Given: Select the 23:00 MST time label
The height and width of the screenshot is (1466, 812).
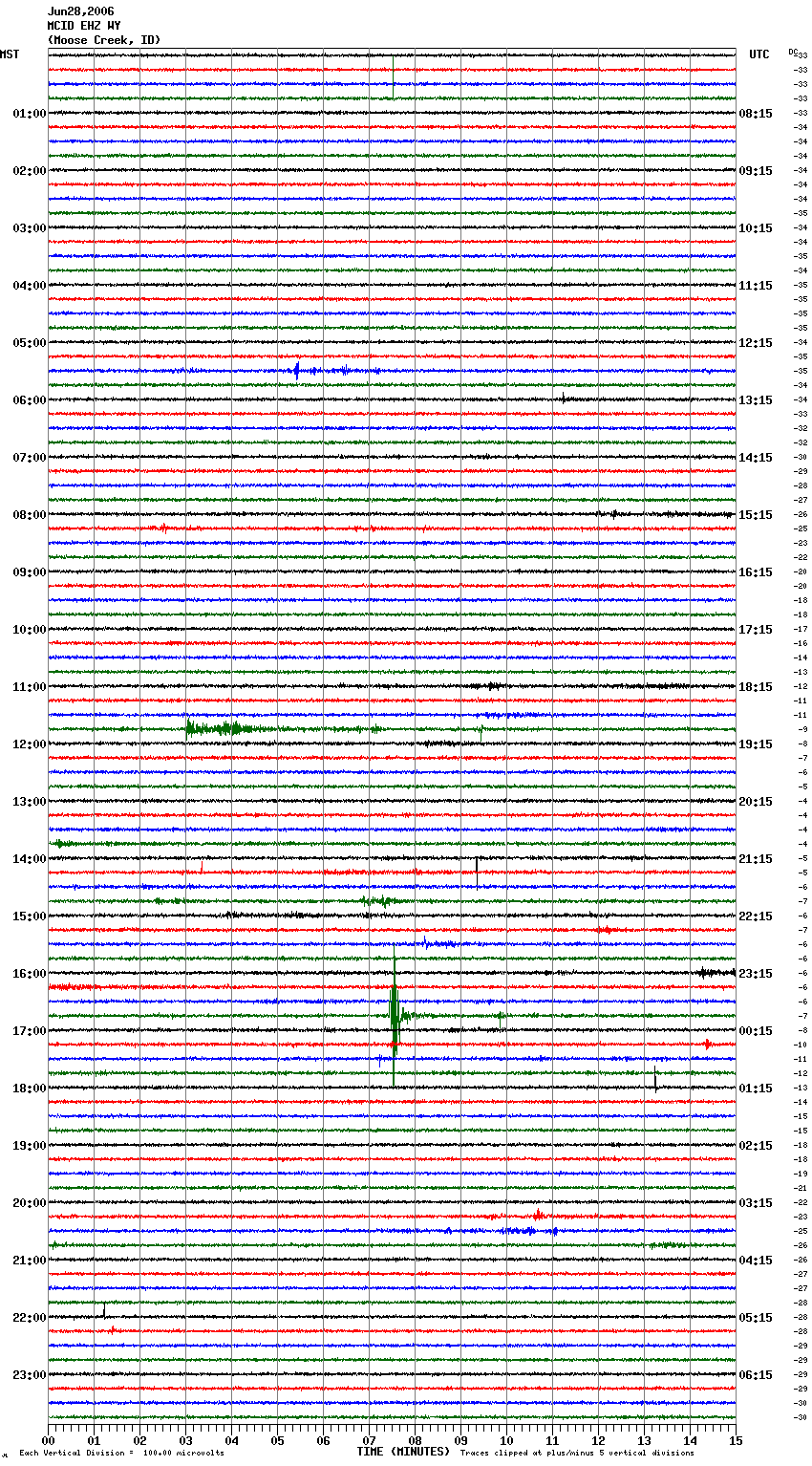Looking at the screenshot, I should [x=30, y=1375].
